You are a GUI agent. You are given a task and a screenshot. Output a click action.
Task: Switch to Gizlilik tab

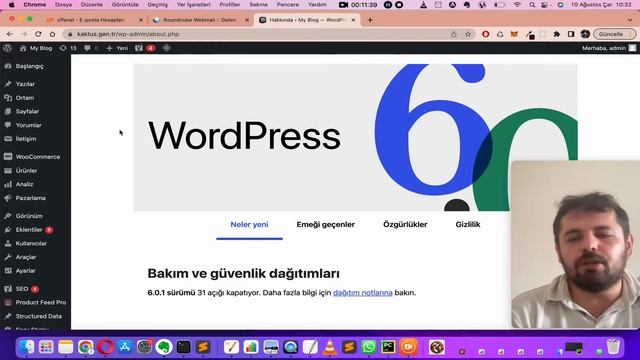click(x=468, y=224)
